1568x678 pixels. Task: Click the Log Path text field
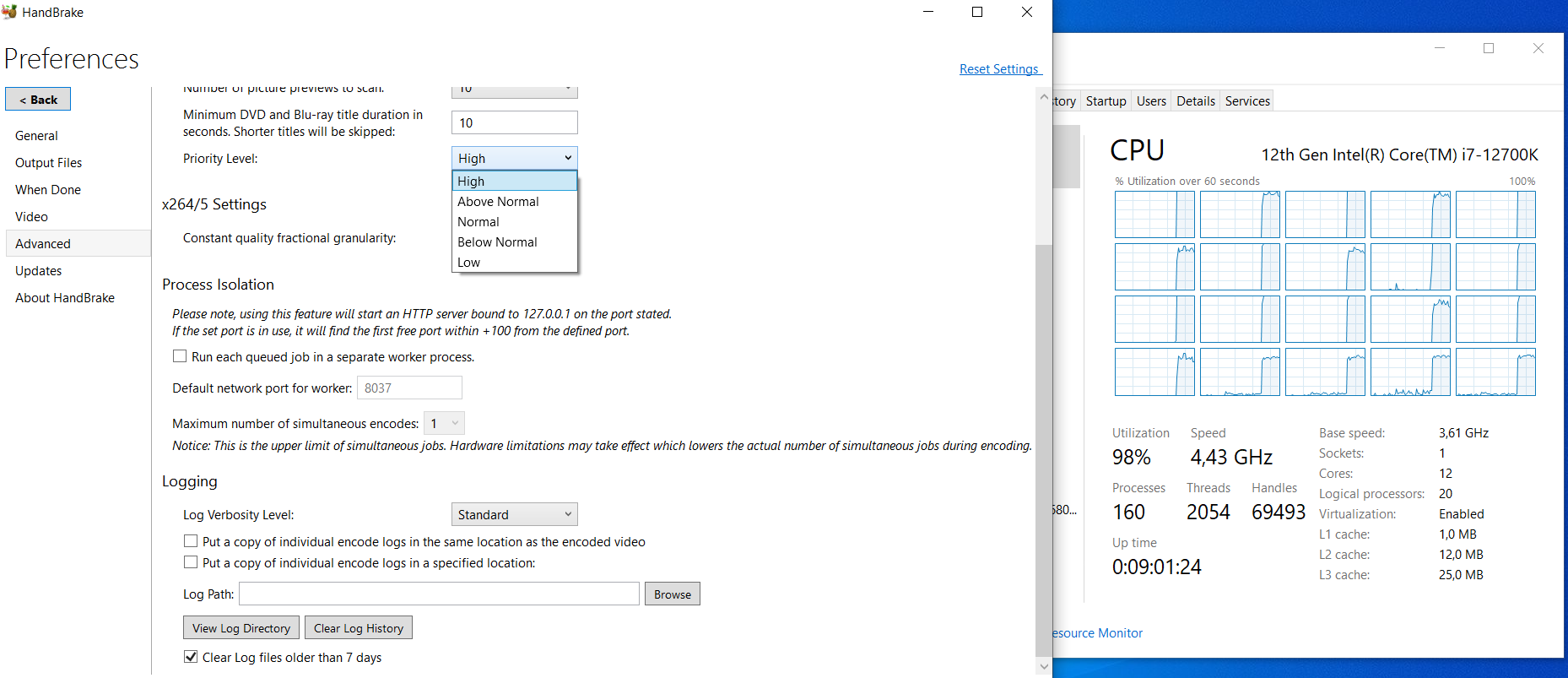coord(439,594)
